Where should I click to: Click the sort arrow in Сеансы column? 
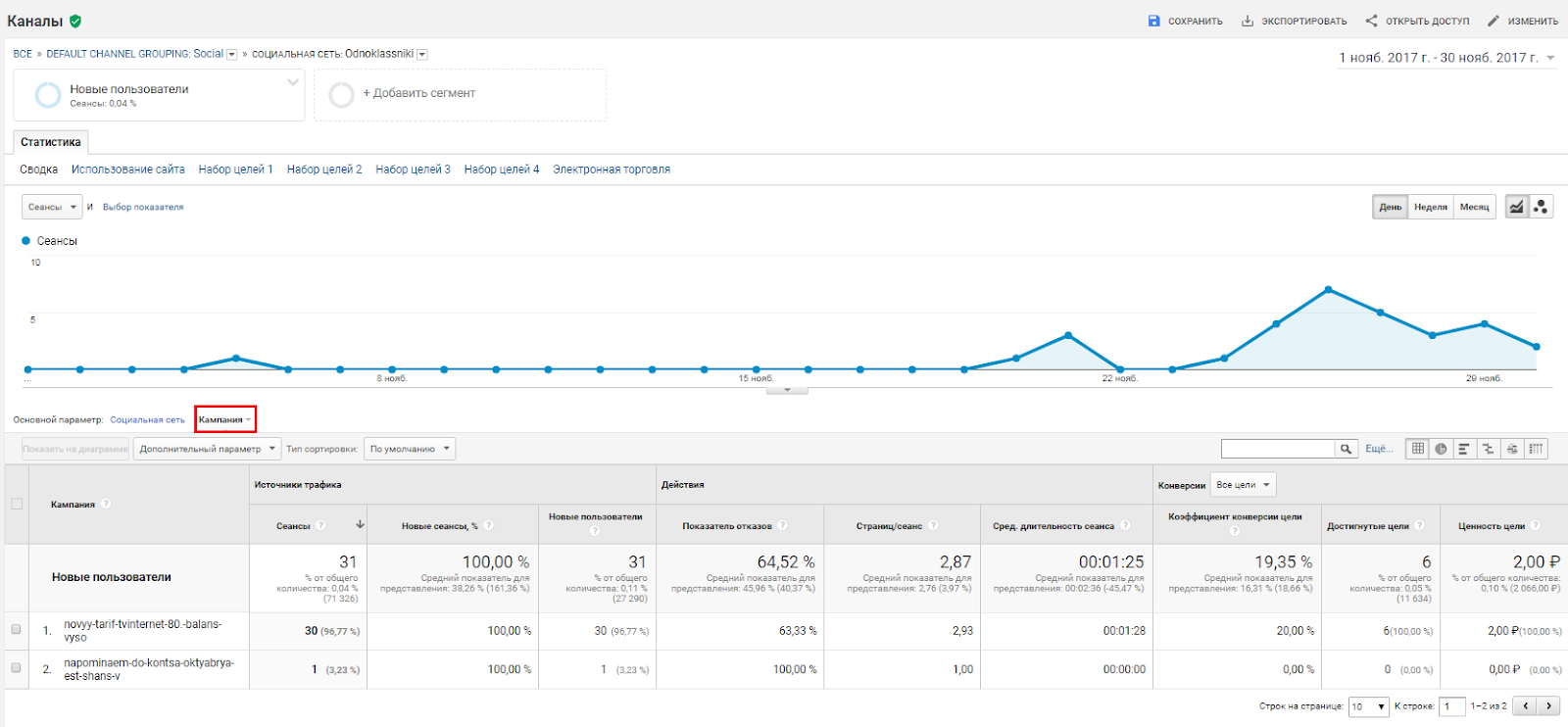click(x=360, y=525)
